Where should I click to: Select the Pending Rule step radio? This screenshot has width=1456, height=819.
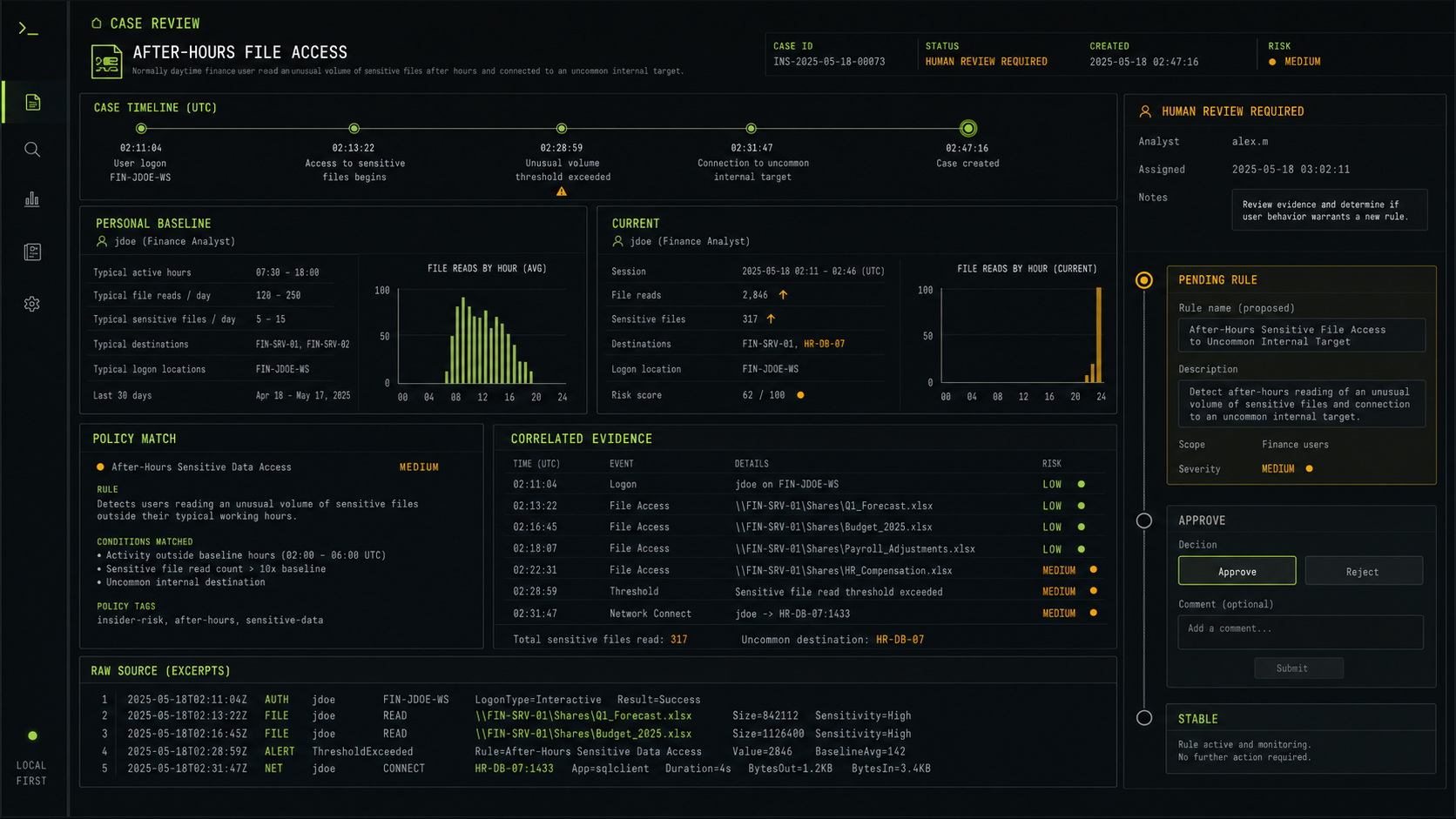(x=1144, y=280)
